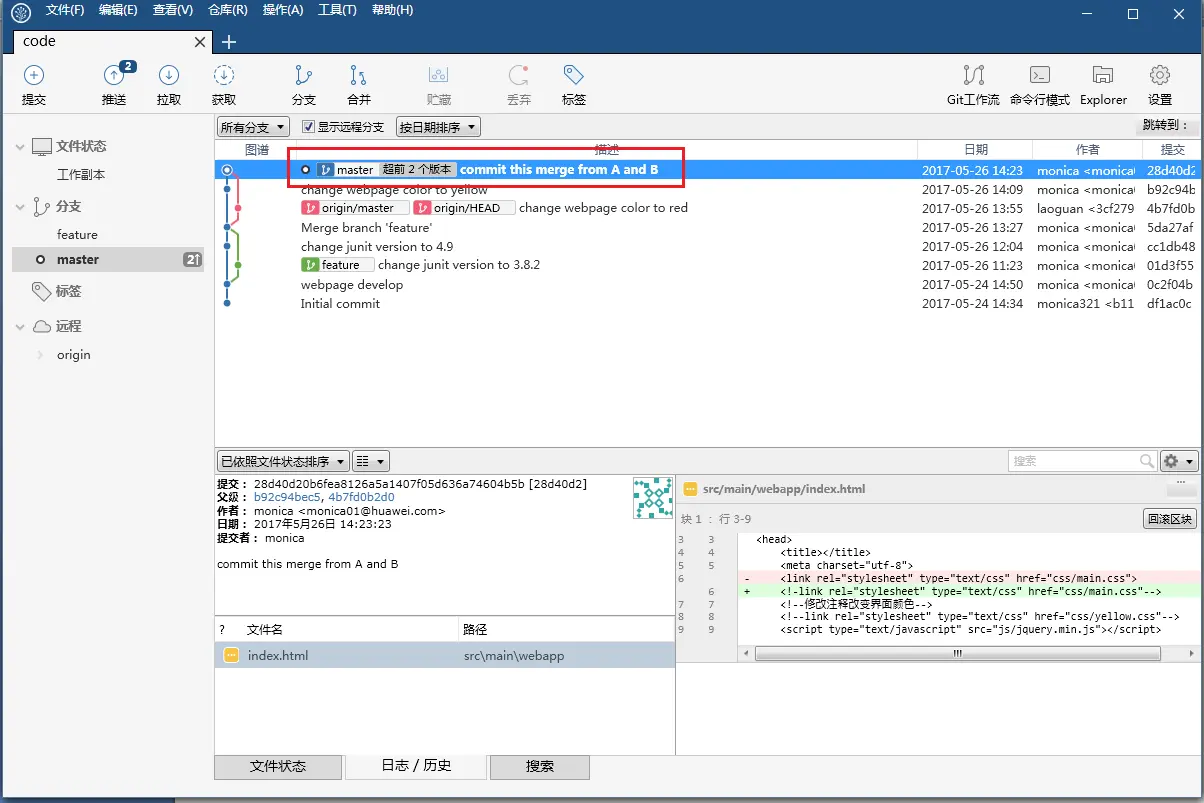Screen dimensions: 1204x803
Task: Collapse the 文件状态 sidebar section
Action: point(19,147)
